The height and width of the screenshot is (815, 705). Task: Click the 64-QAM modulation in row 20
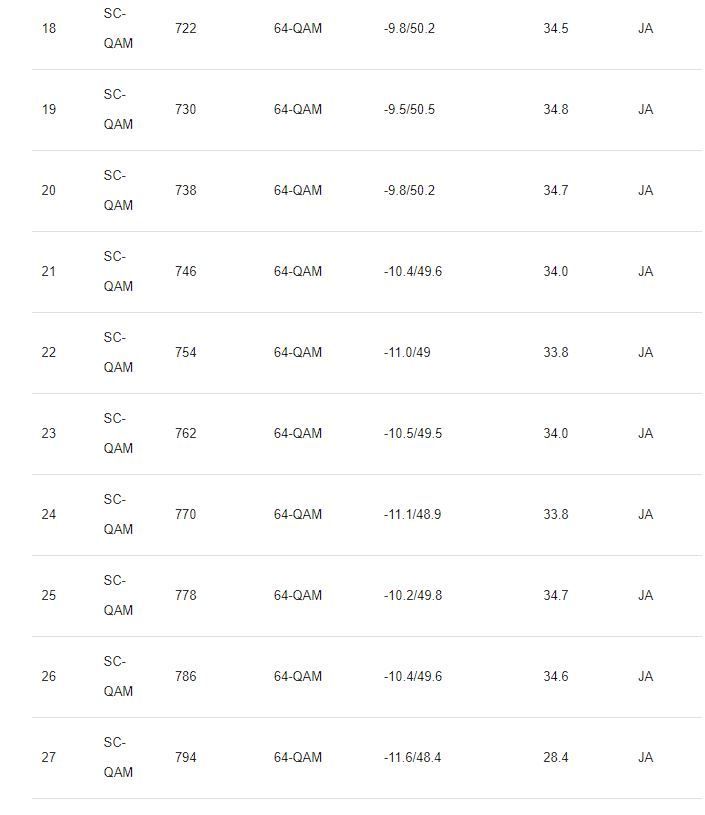[298, 190]
